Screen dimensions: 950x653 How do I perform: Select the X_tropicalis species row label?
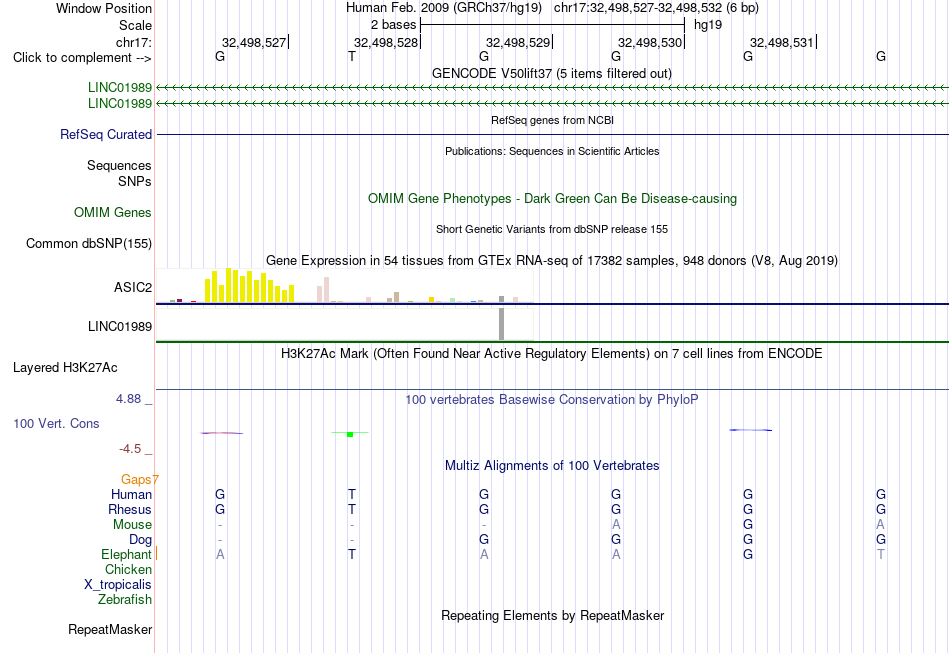pos(118,585)
